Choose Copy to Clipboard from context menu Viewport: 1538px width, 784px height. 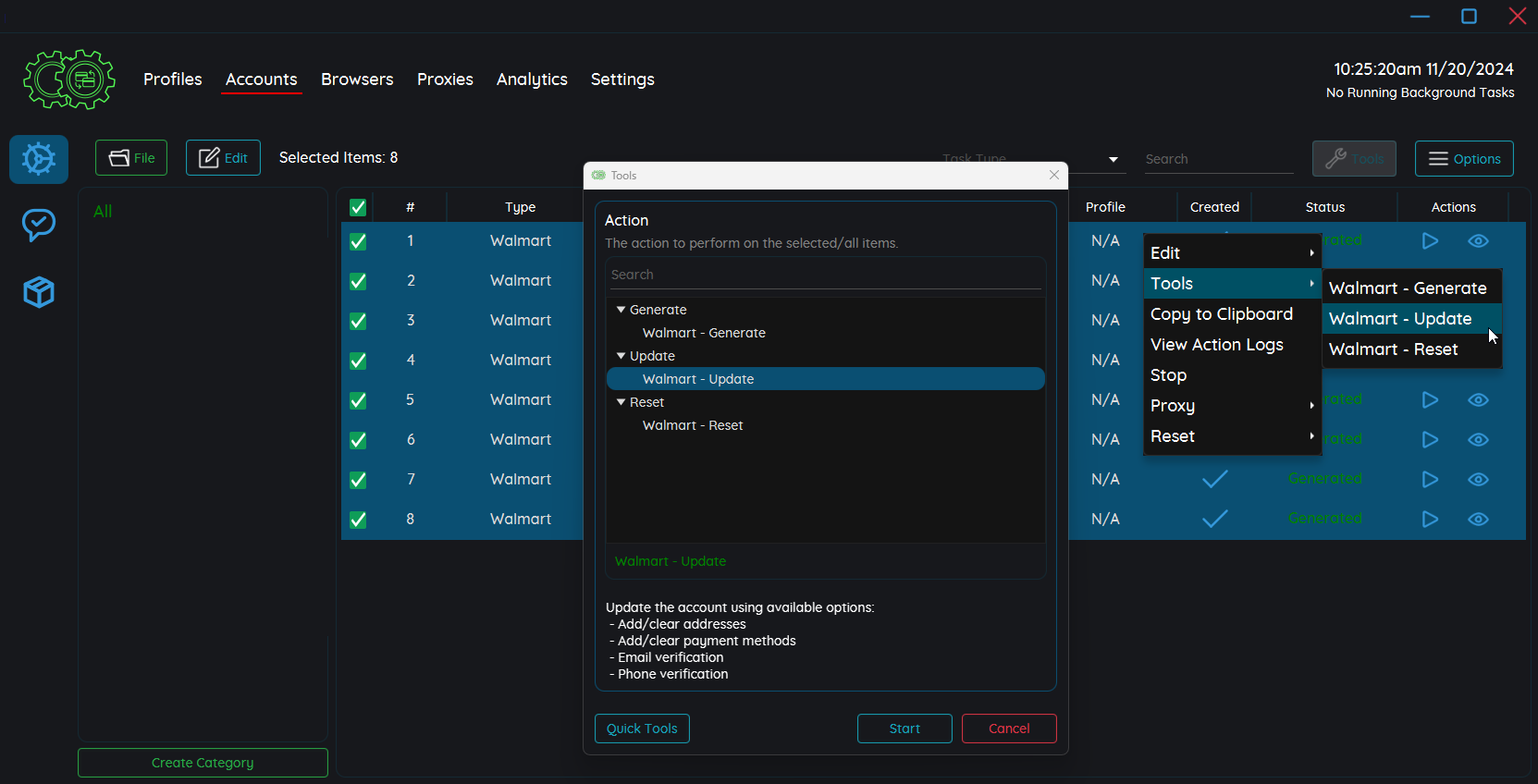tap(1221, 314)
